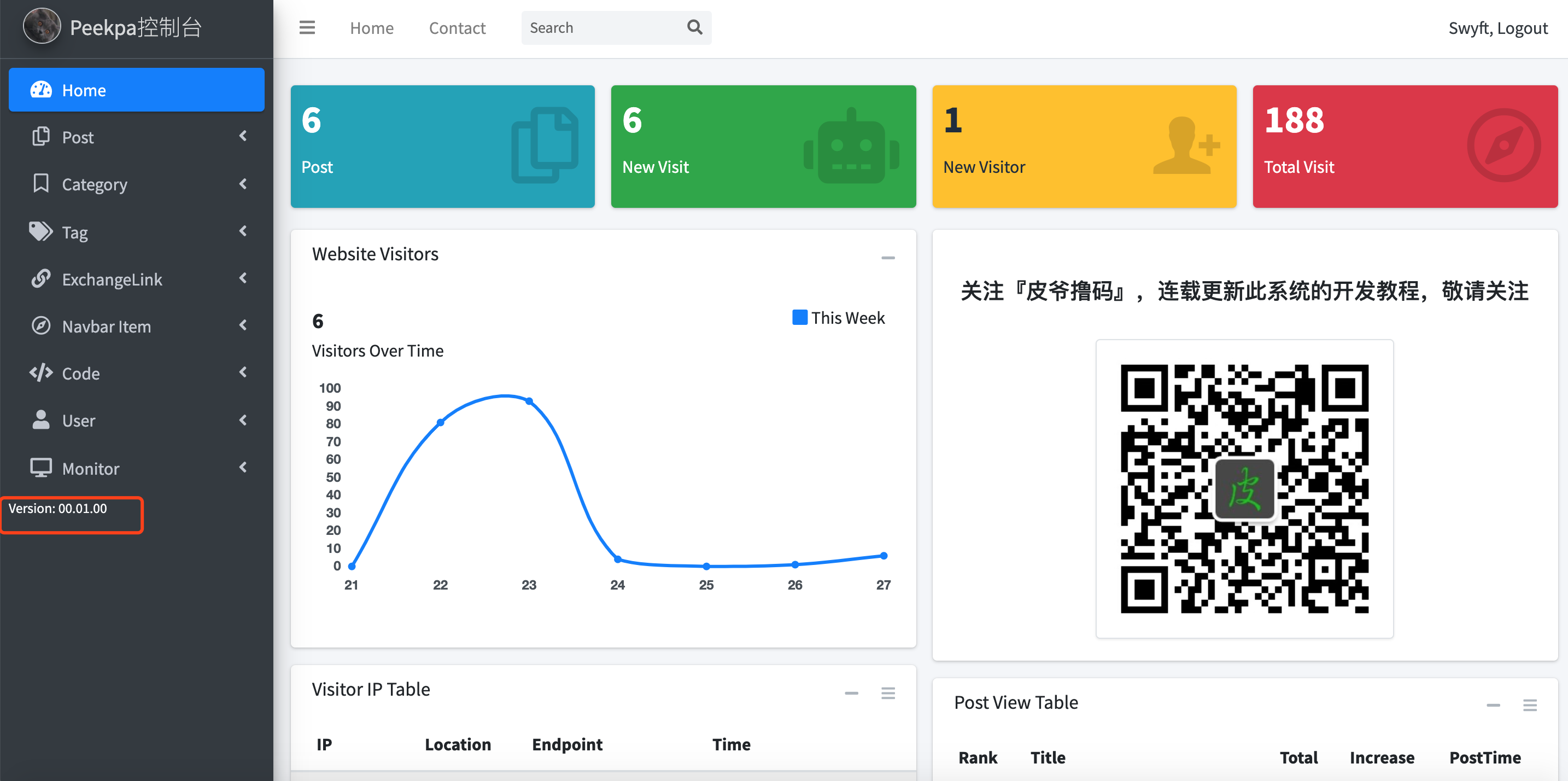Click the Post copy-pages icon in sidebar
The width and height of the screenshot is (1568, 781).
(41, 136)
